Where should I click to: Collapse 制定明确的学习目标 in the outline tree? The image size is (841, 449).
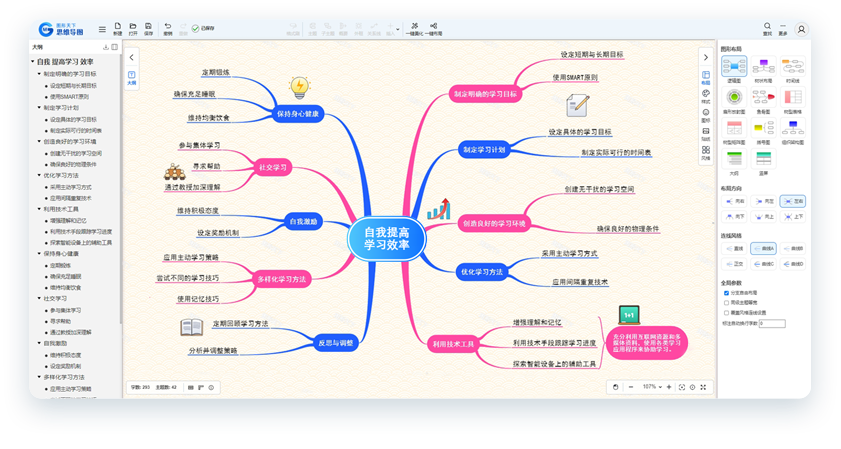[38, 73]
